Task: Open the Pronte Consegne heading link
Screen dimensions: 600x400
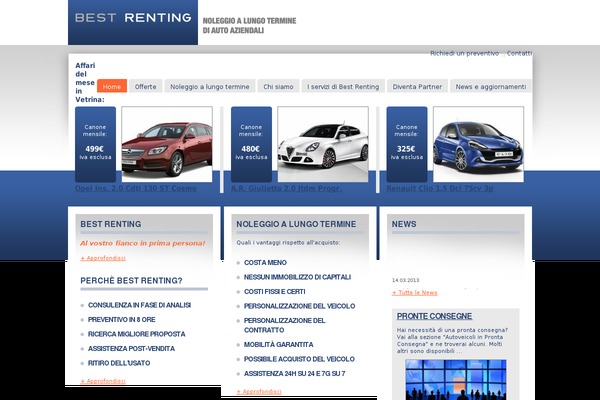Action: [434, 316]
